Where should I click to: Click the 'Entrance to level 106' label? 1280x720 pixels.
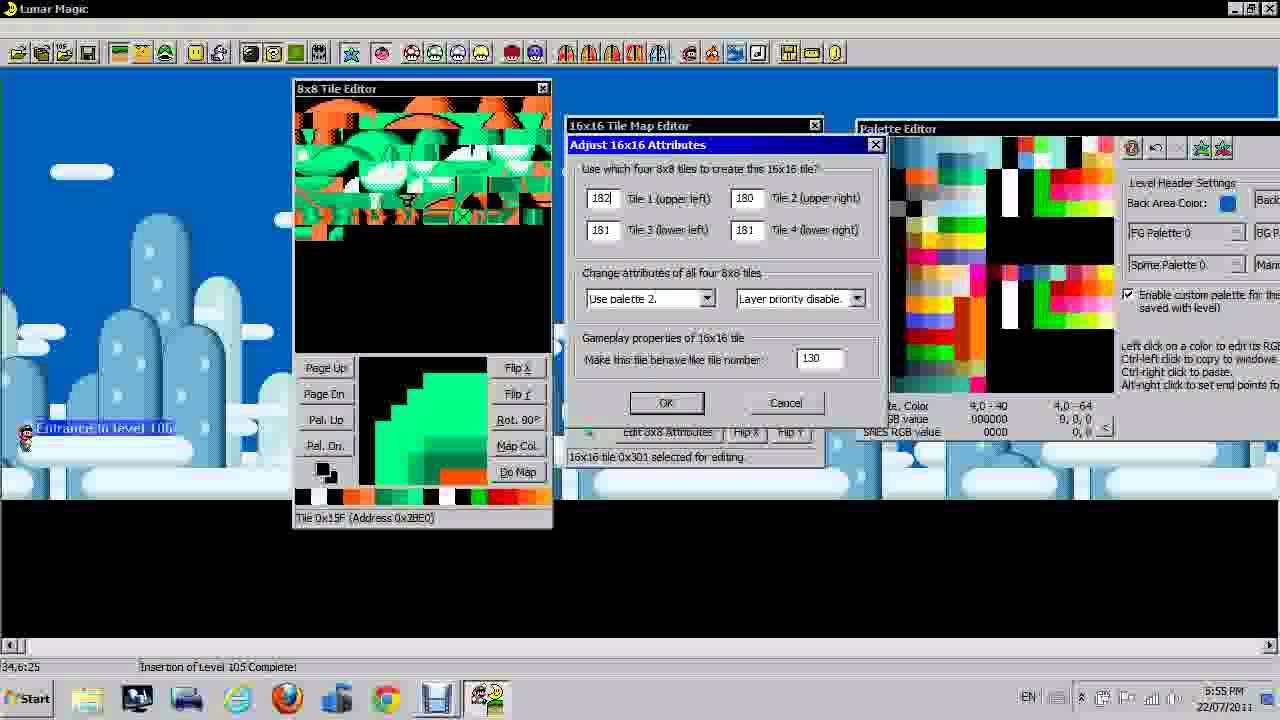click(105, 428)
